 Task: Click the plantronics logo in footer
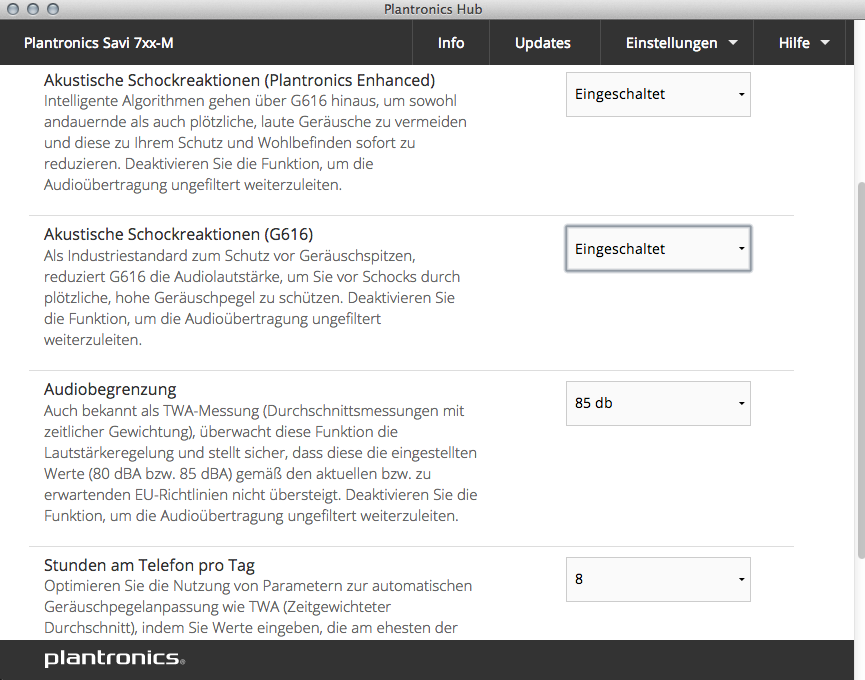click(115, 658)
